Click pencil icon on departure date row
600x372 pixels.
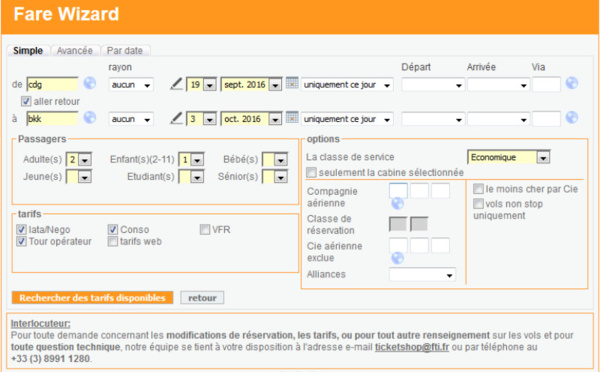tap(176, 84)
